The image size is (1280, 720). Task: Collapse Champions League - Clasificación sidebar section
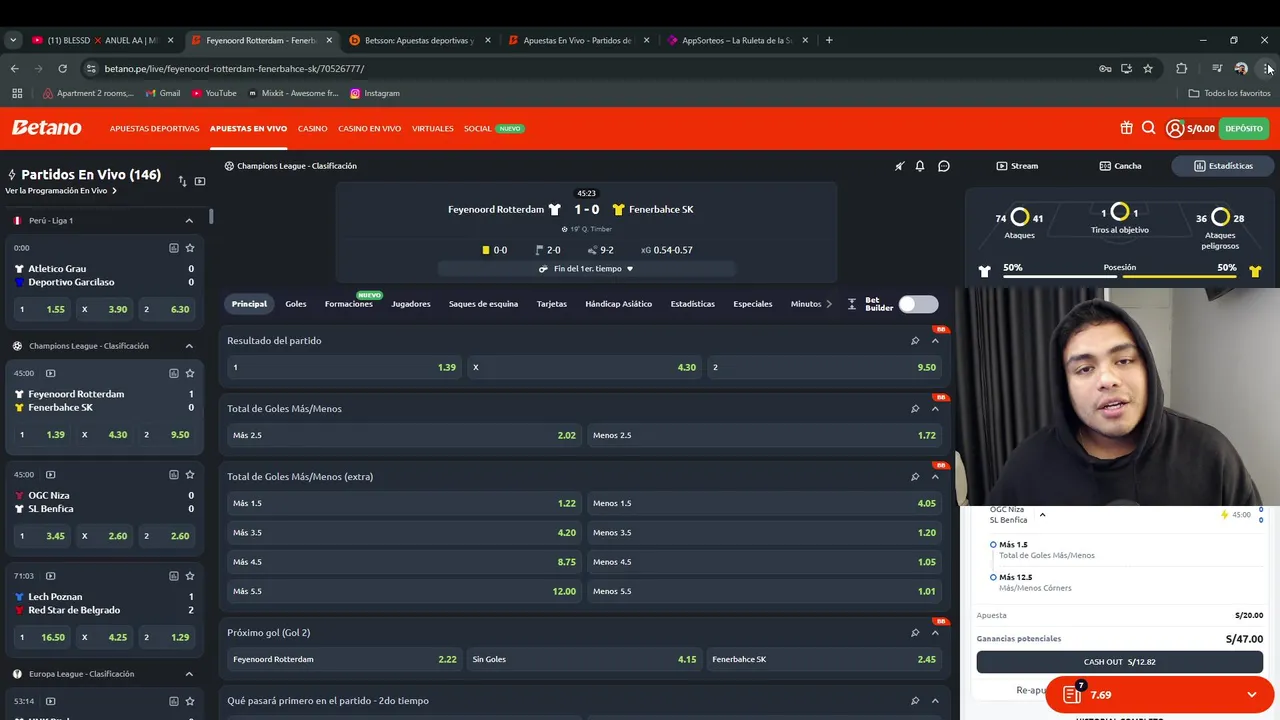pos(189,346)
